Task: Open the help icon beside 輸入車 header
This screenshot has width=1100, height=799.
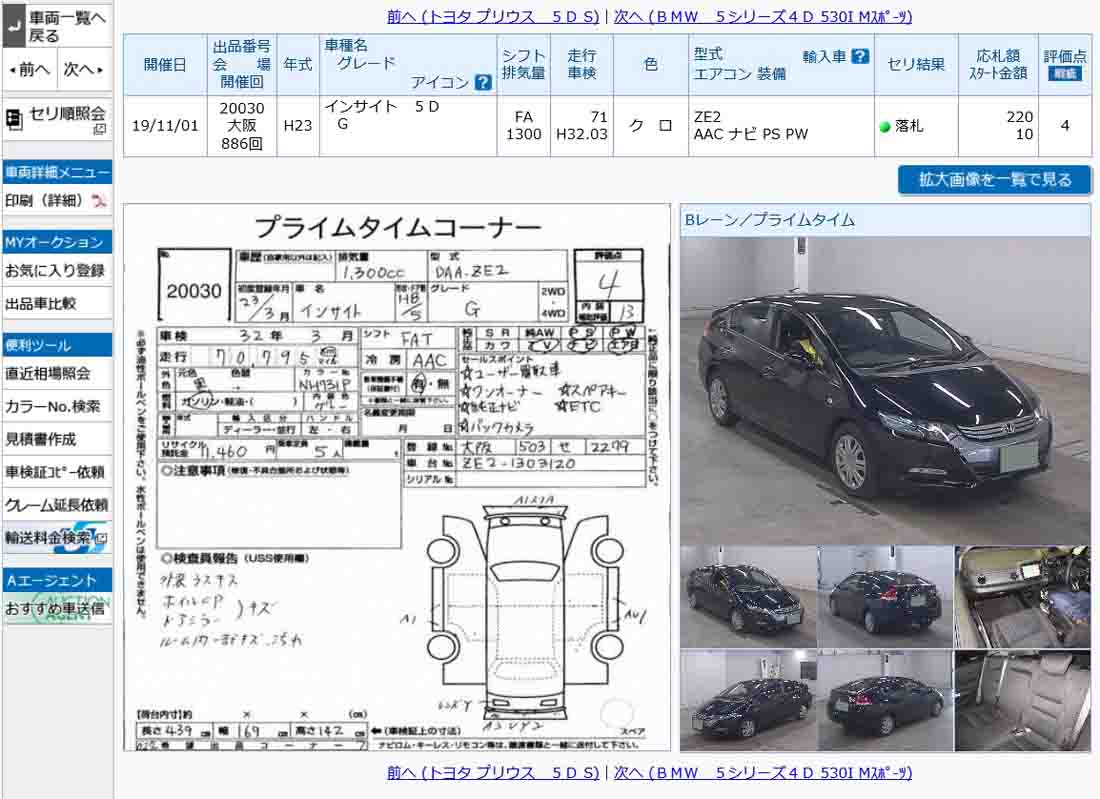Action: (x=860, y=56)
